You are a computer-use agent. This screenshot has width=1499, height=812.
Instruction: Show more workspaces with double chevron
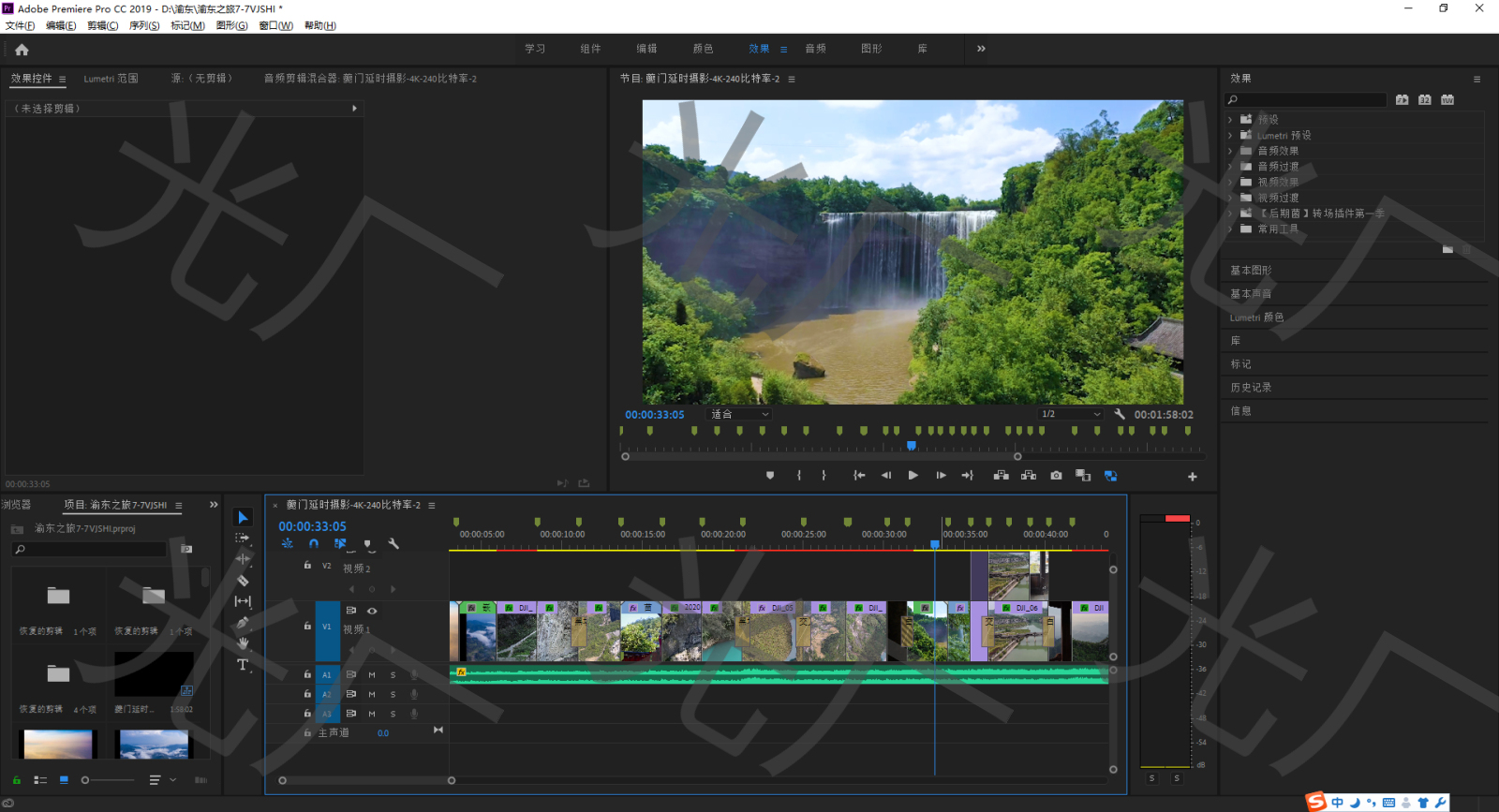981,49
